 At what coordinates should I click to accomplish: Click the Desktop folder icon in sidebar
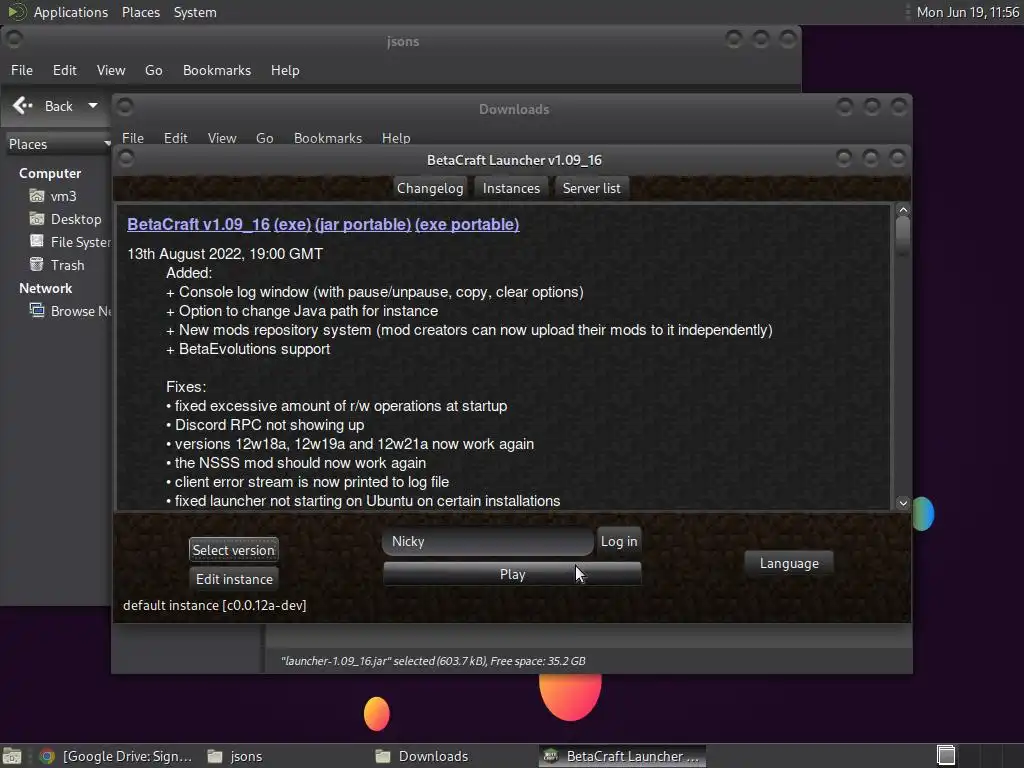[x=37, y=219]
